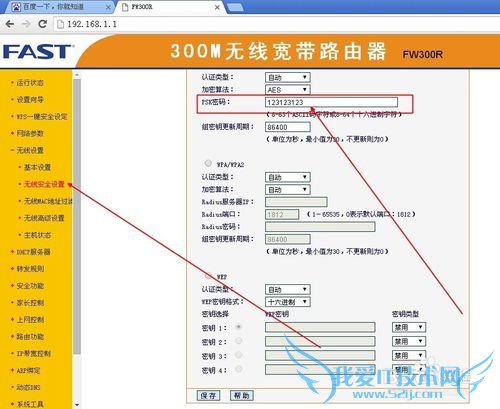The image size is (500, 409).
Task: Open 无线高级设置 submenu item
Action: pyautogui.click(x=44, y=218)
